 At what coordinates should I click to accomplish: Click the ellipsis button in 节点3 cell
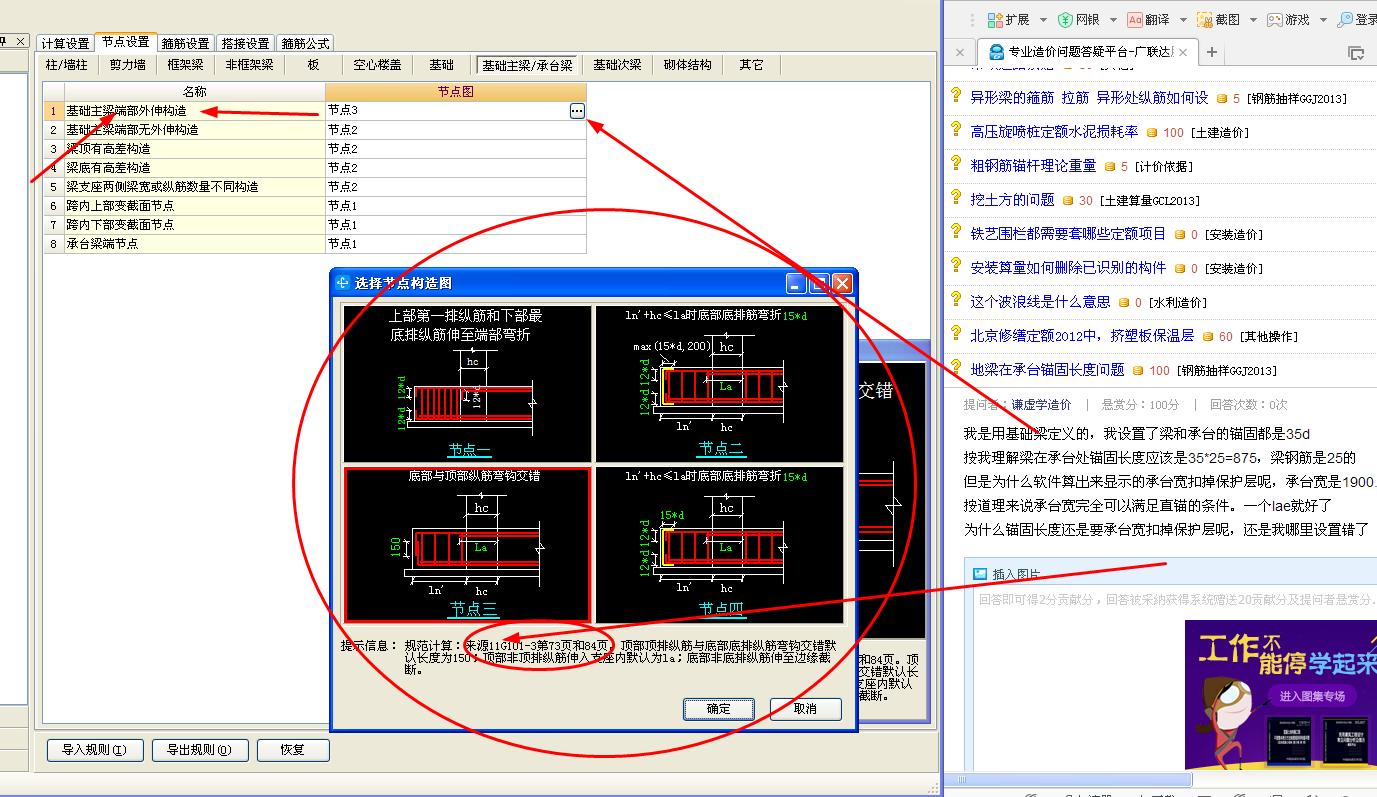coord(577,111)
